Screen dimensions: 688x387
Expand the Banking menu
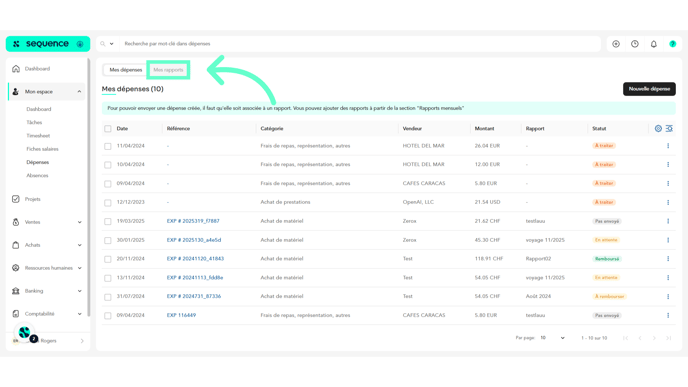(x=79, y=291)
